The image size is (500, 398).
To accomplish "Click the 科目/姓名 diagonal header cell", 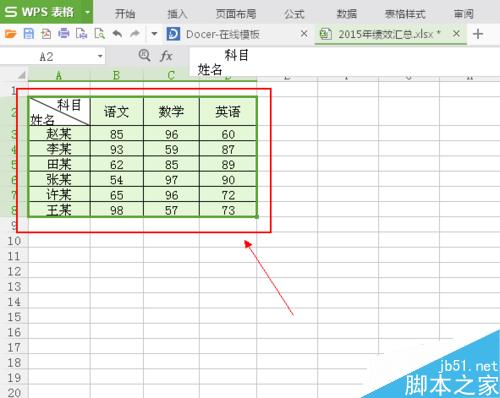I will (x=59, y=111).
